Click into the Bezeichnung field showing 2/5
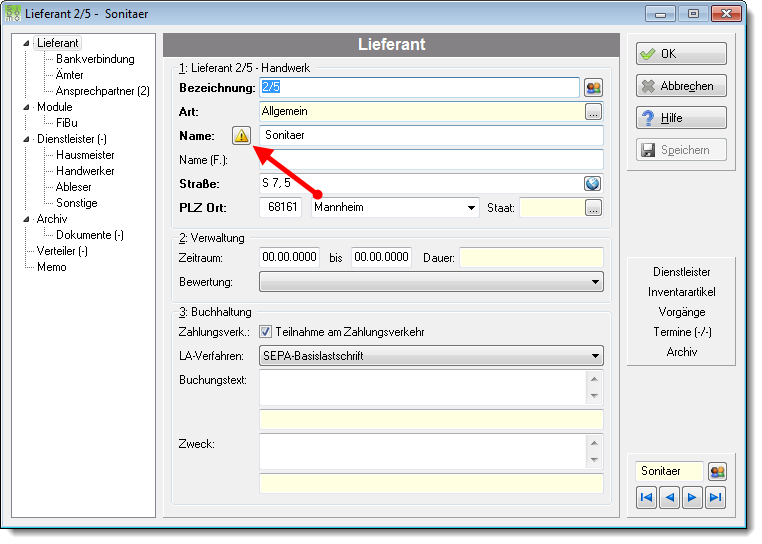 419,88
